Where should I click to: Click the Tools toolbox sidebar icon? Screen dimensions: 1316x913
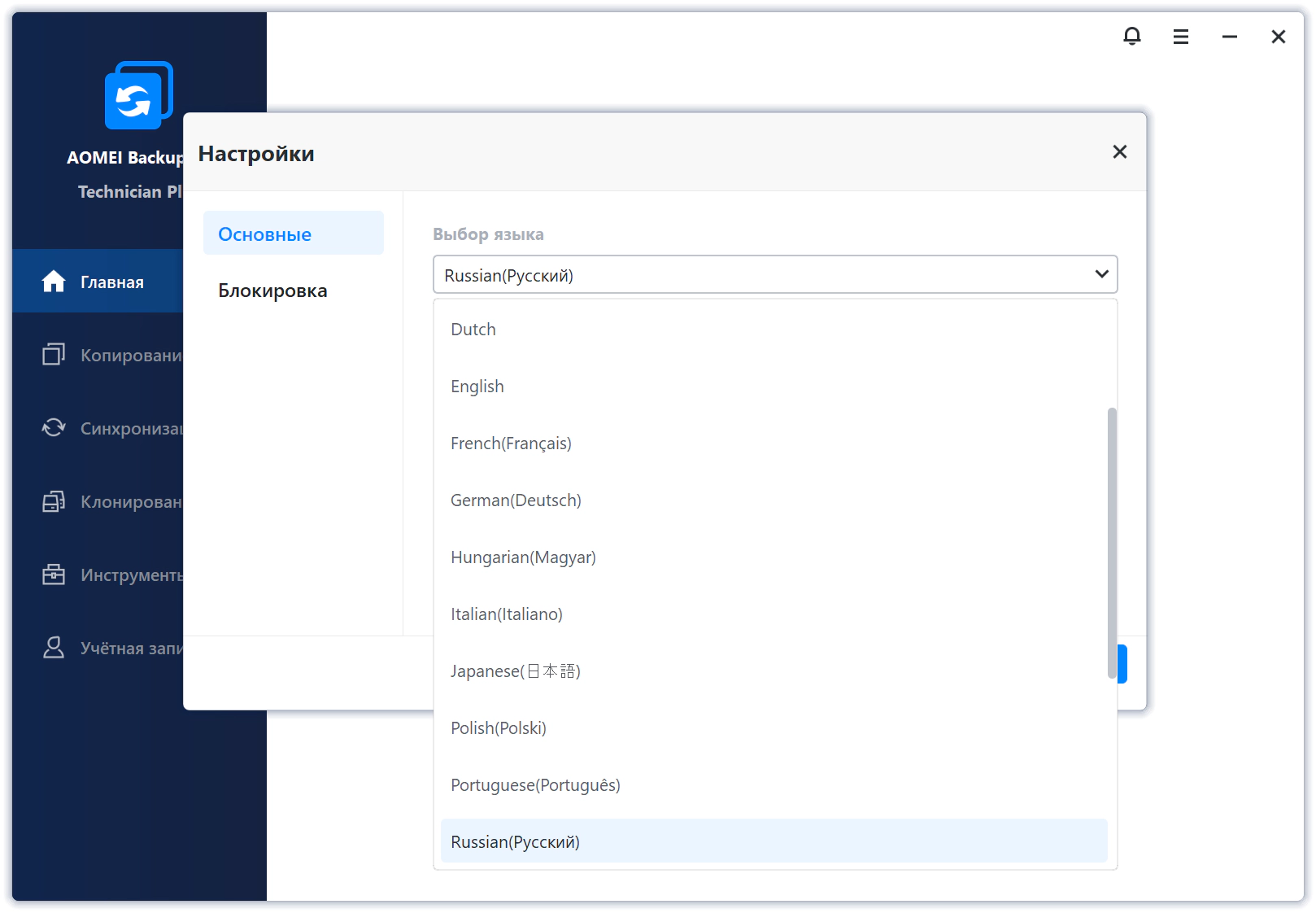[54, 574]
